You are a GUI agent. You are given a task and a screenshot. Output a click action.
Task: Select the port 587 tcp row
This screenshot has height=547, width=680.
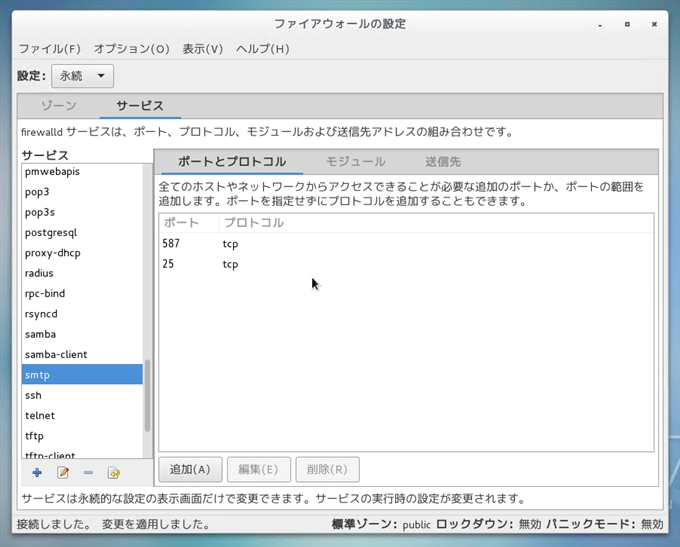click(x=406, y=243)
